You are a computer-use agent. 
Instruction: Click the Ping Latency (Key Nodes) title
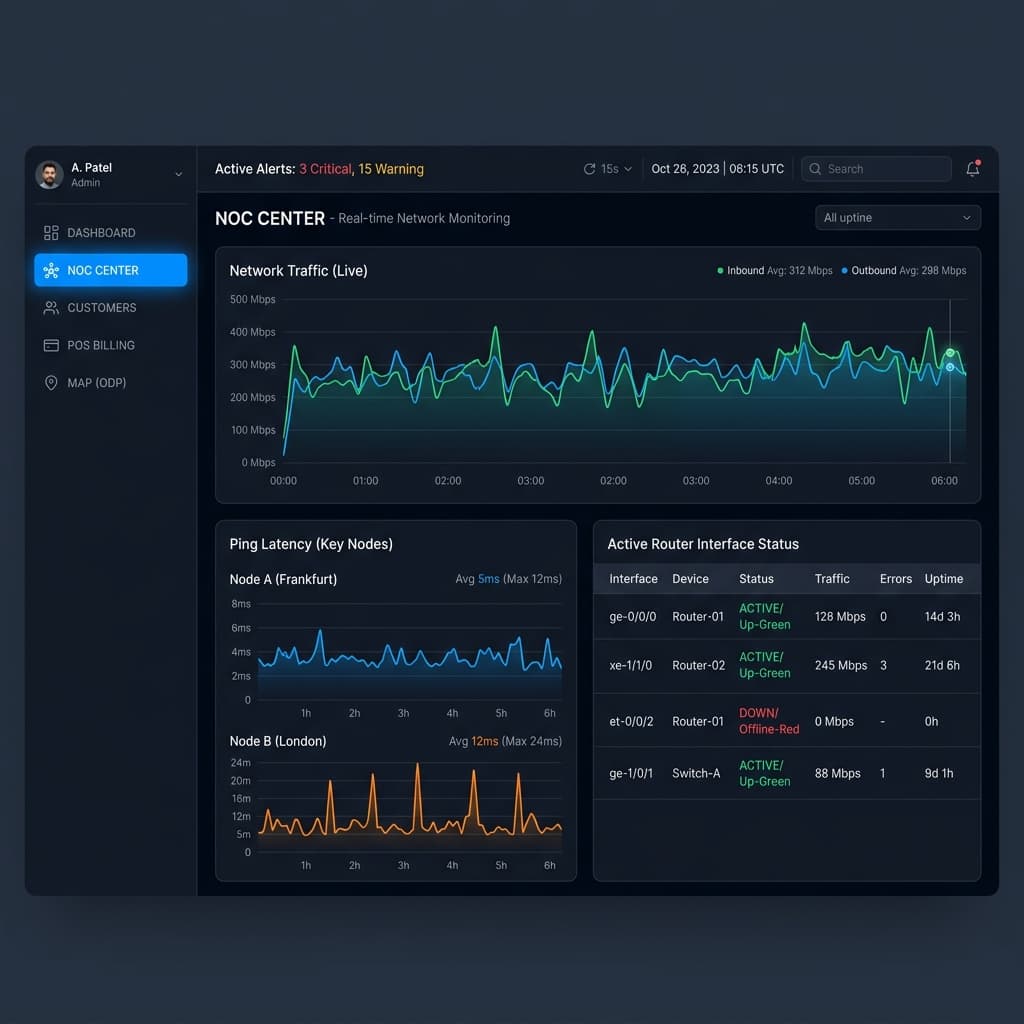tap(311, 544)
